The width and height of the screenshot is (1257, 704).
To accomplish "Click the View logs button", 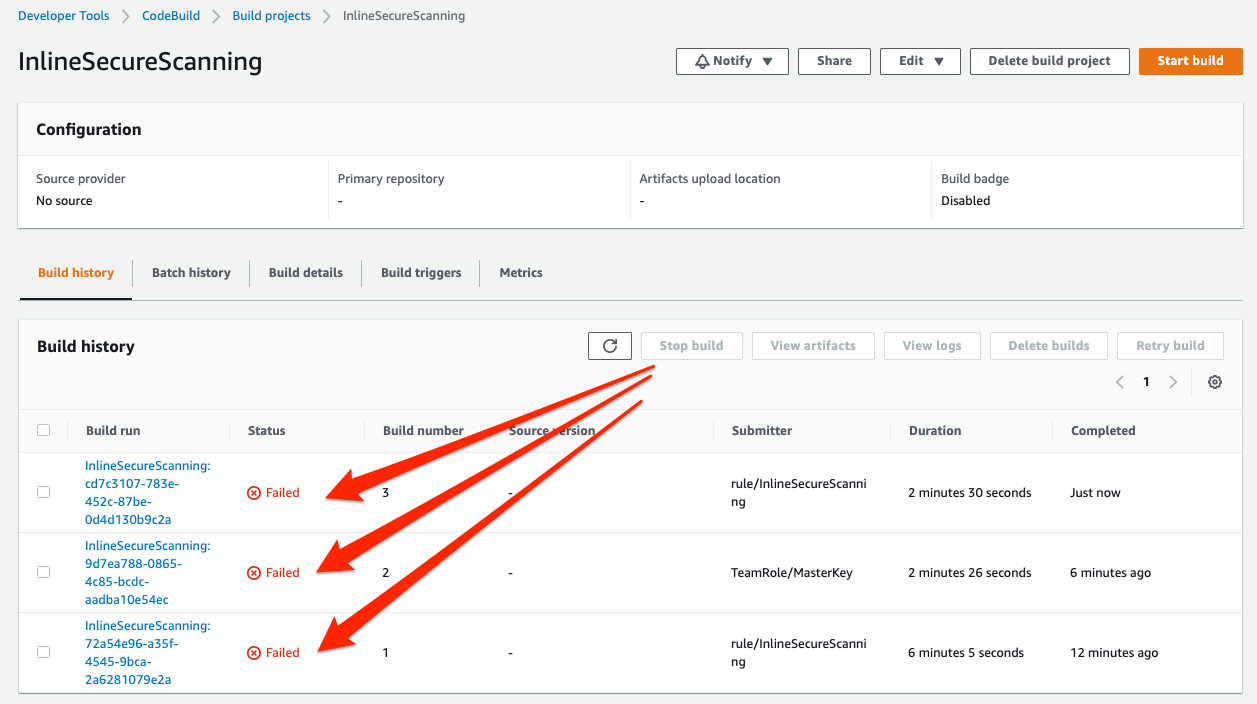I will (932, 346).
